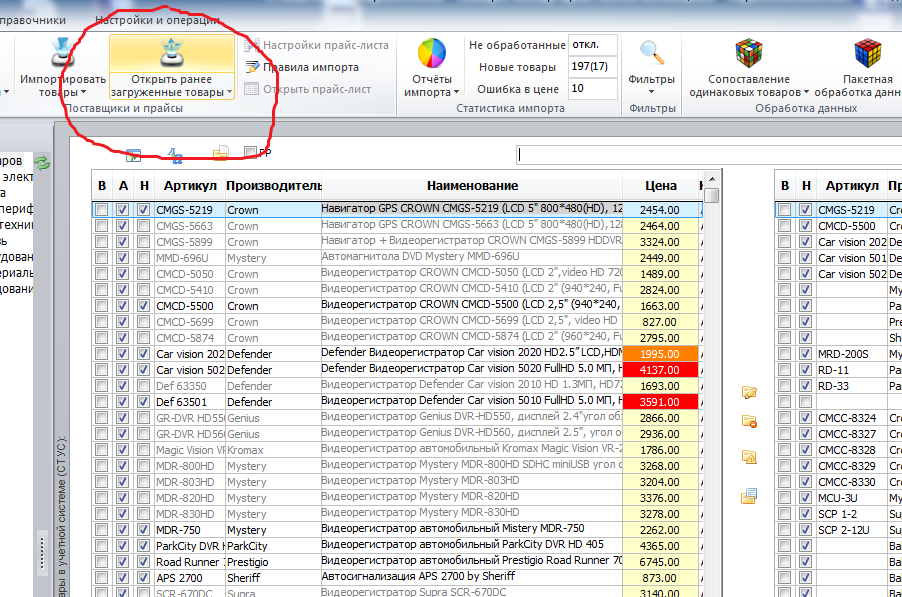Toggle Н checkbox for CMCC-8324 in right table
Screen dimensions: 902x597
click(805, 418)
